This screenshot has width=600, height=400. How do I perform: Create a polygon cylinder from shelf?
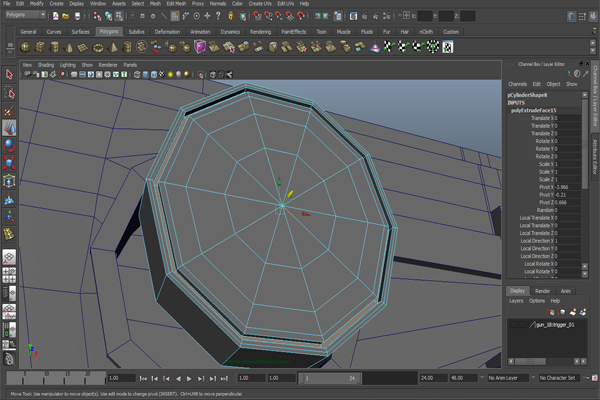coord(55,47)
